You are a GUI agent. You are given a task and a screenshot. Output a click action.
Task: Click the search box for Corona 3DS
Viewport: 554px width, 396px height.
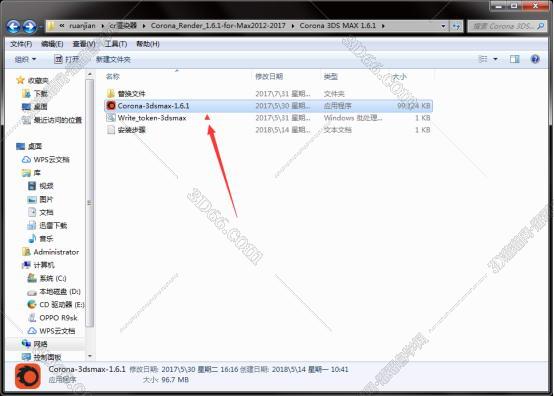pos(506,26)
